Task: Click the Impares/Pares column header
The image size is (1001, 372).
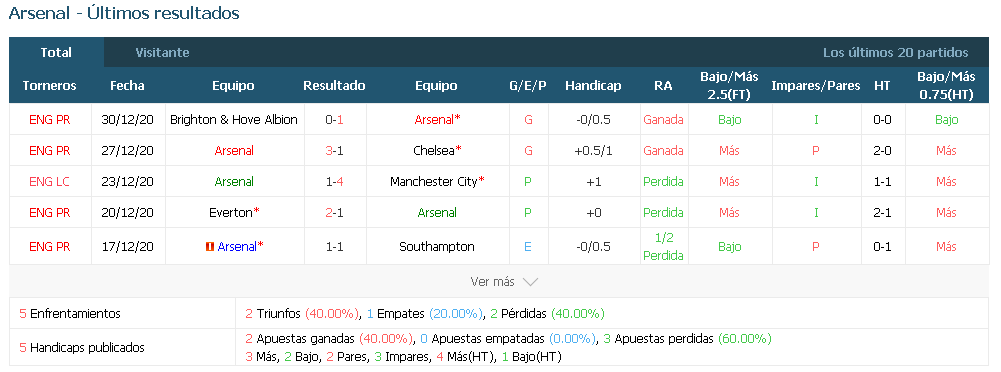Action: 816,86
